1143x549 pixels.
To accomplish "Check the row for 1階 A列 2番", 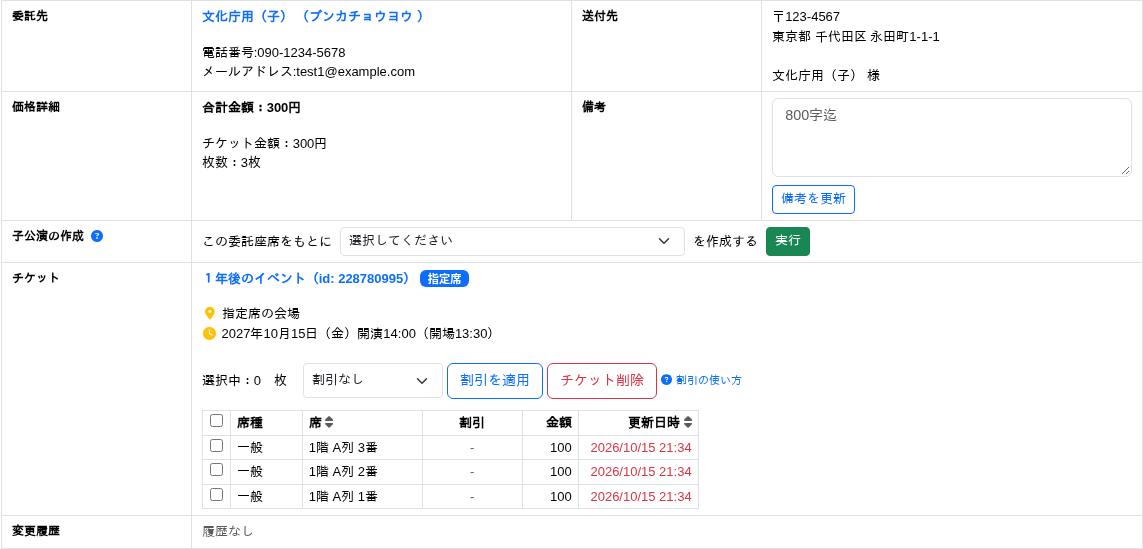I will click(x=216, y=470).
